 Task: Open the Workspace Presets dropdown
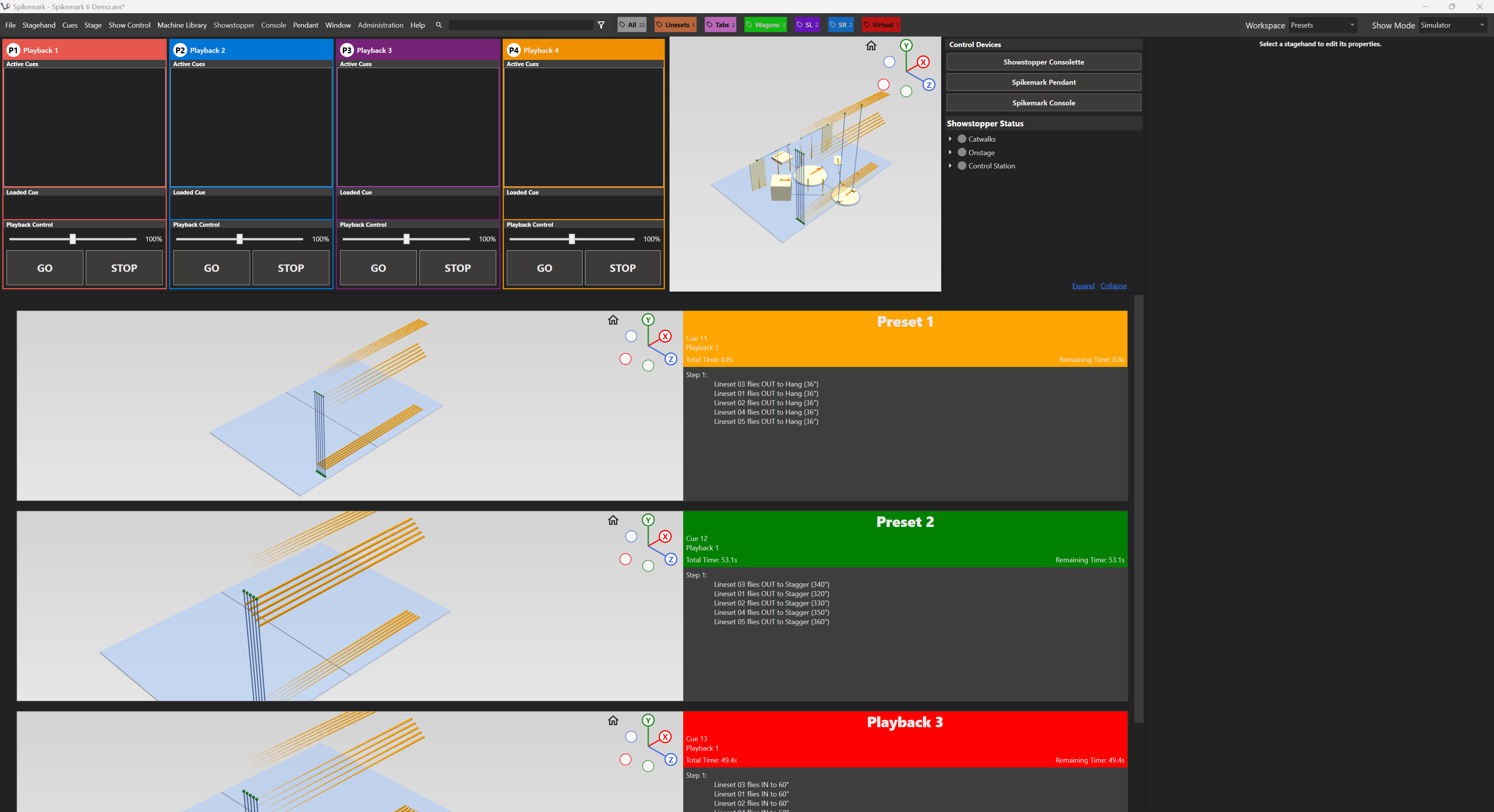point(1323,25)
